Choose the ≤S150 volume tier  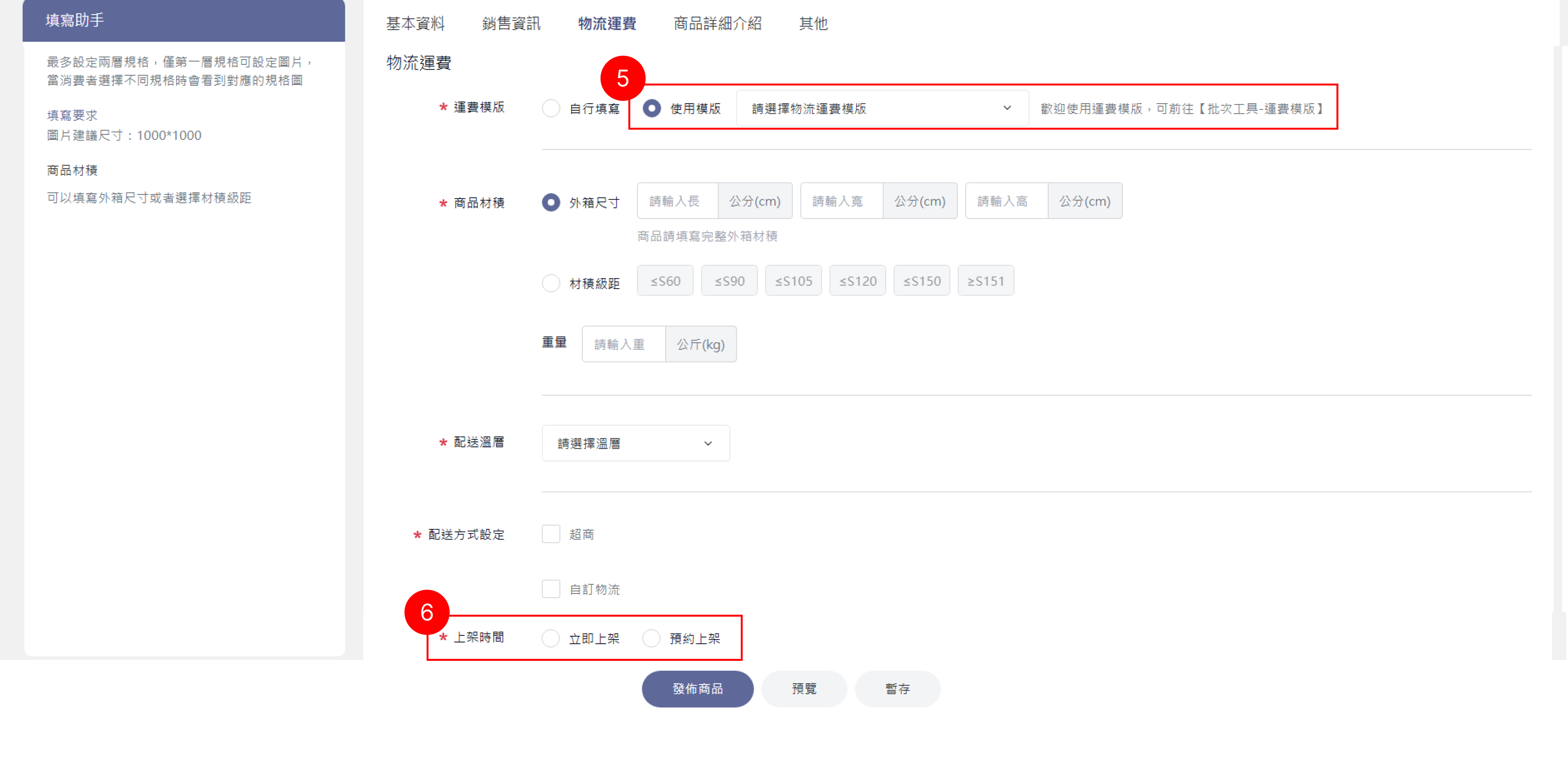(x=922, y=280)
